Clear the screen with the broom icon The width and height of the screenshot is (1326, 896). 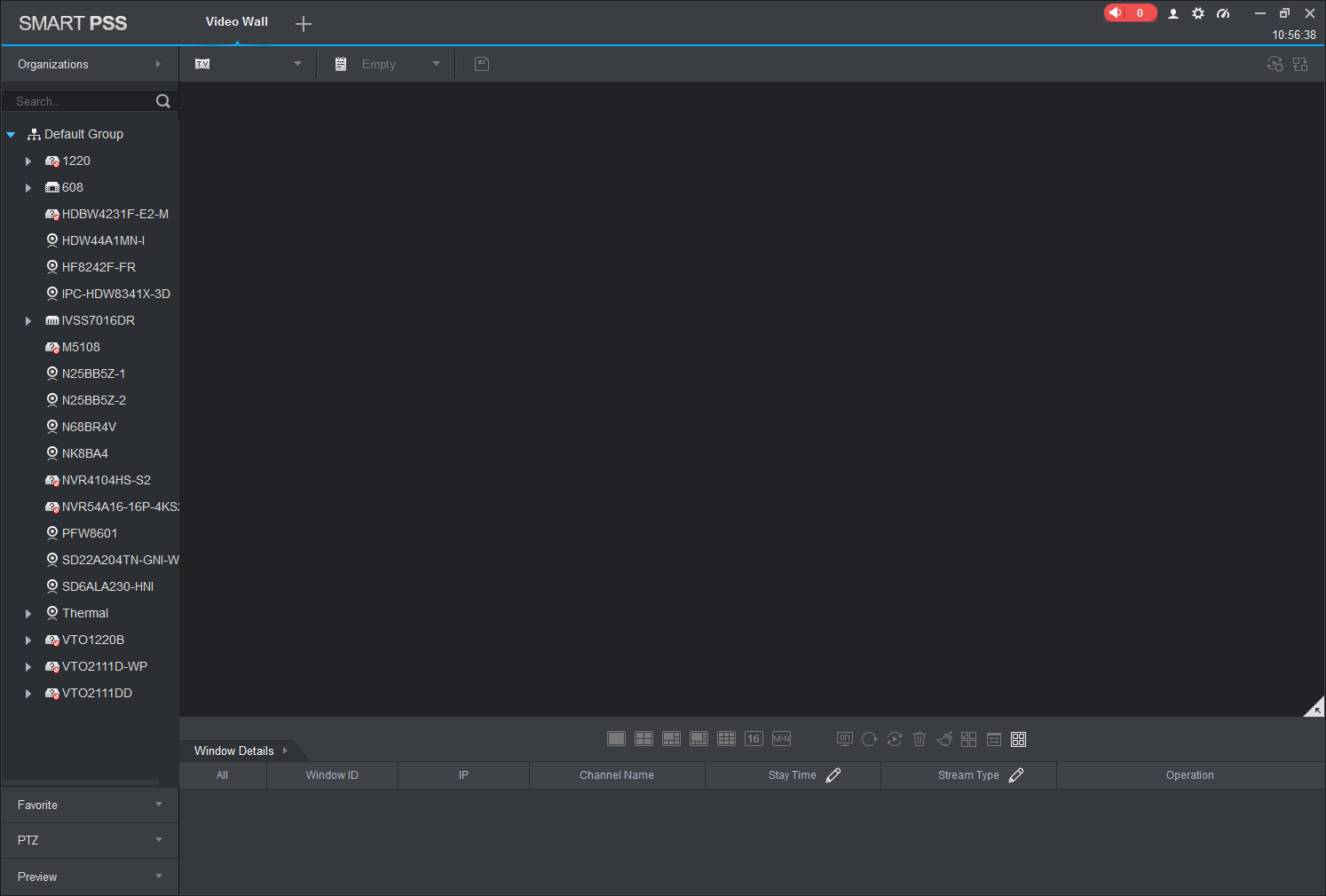[944, 739]
